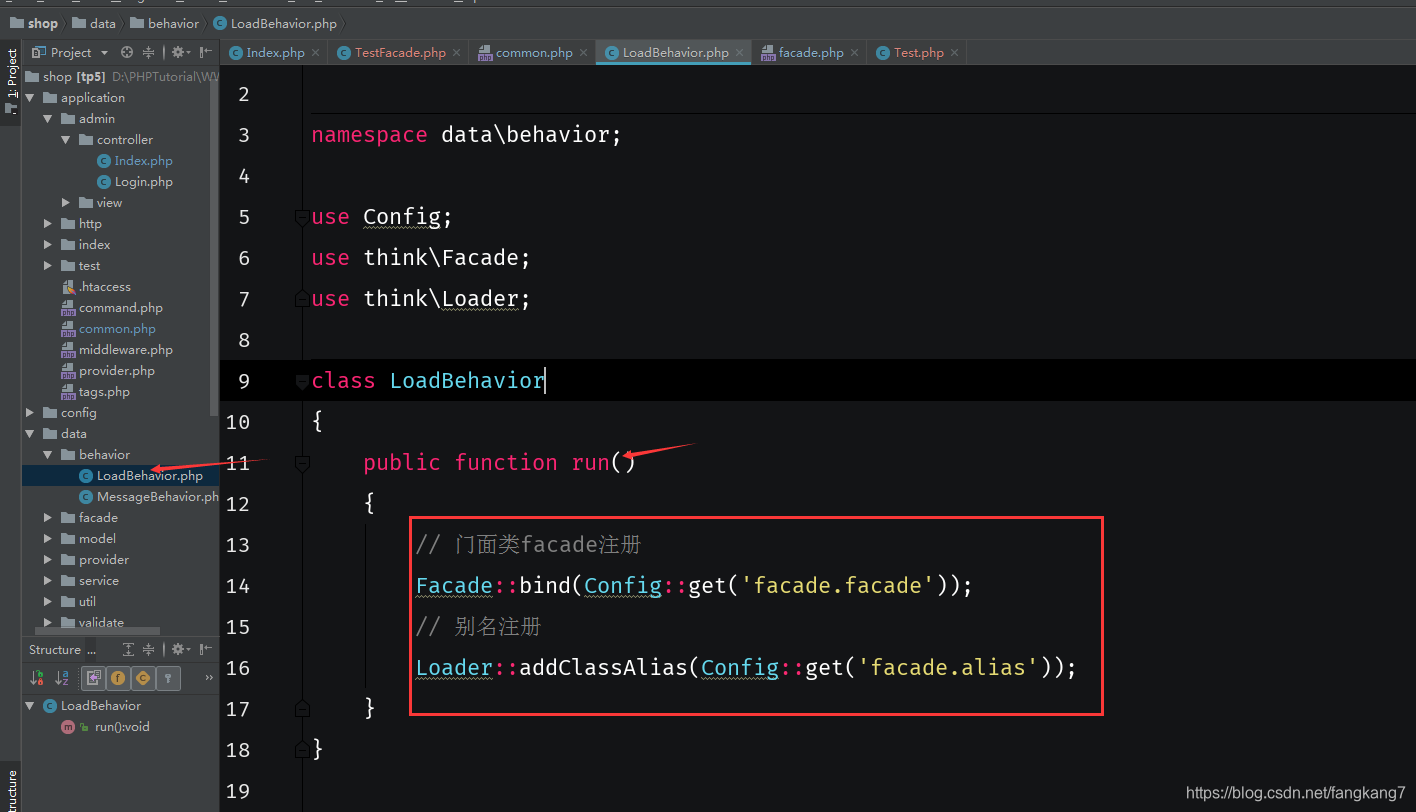Close the LoadBehavior.php editor tab
The width and height of the screenshot is (1416, 812).
click(740, 53)
